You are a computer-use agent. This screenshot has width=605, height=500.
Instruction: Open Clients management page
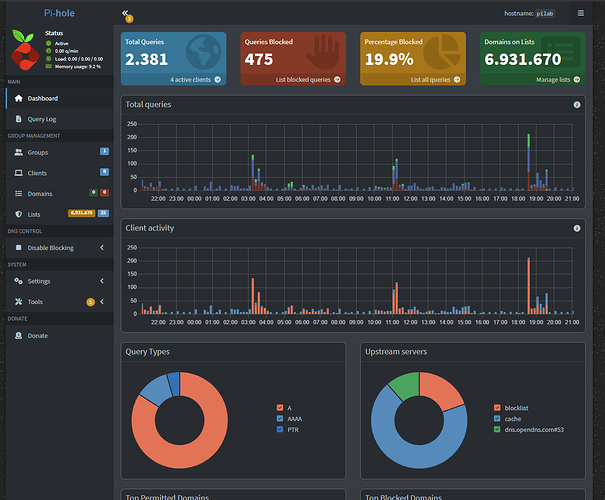[x=60, y=173]
